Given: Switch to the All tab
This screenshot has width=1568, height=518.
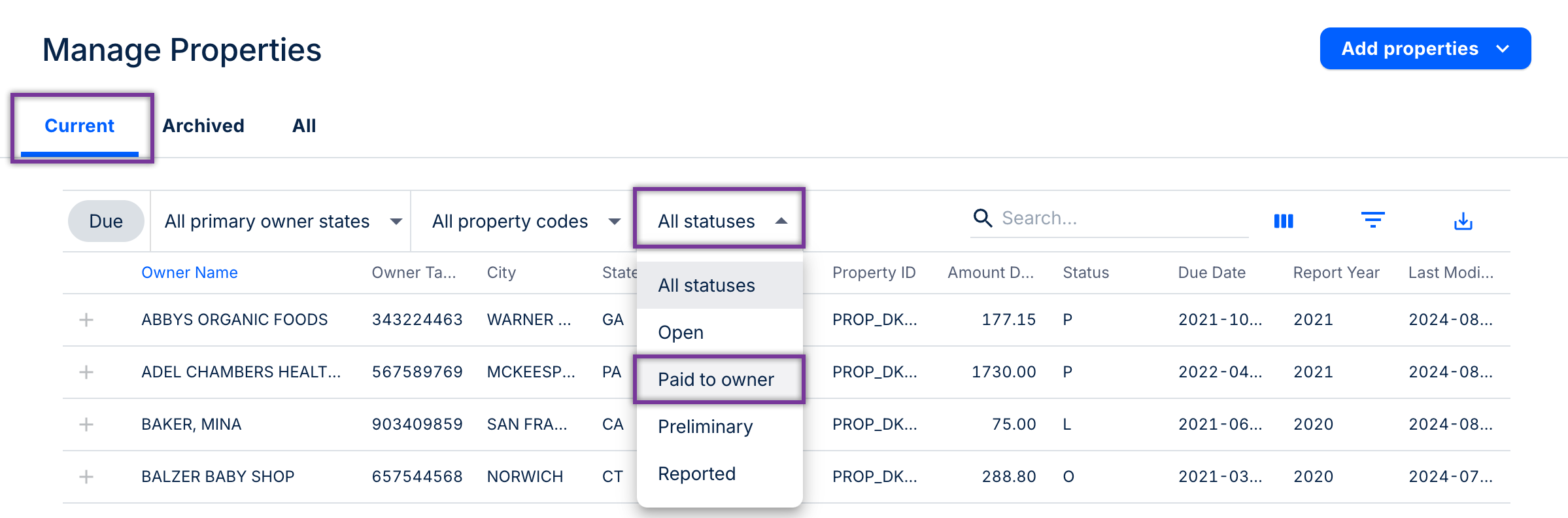Looking at the screenshot, I should point(304,126).
